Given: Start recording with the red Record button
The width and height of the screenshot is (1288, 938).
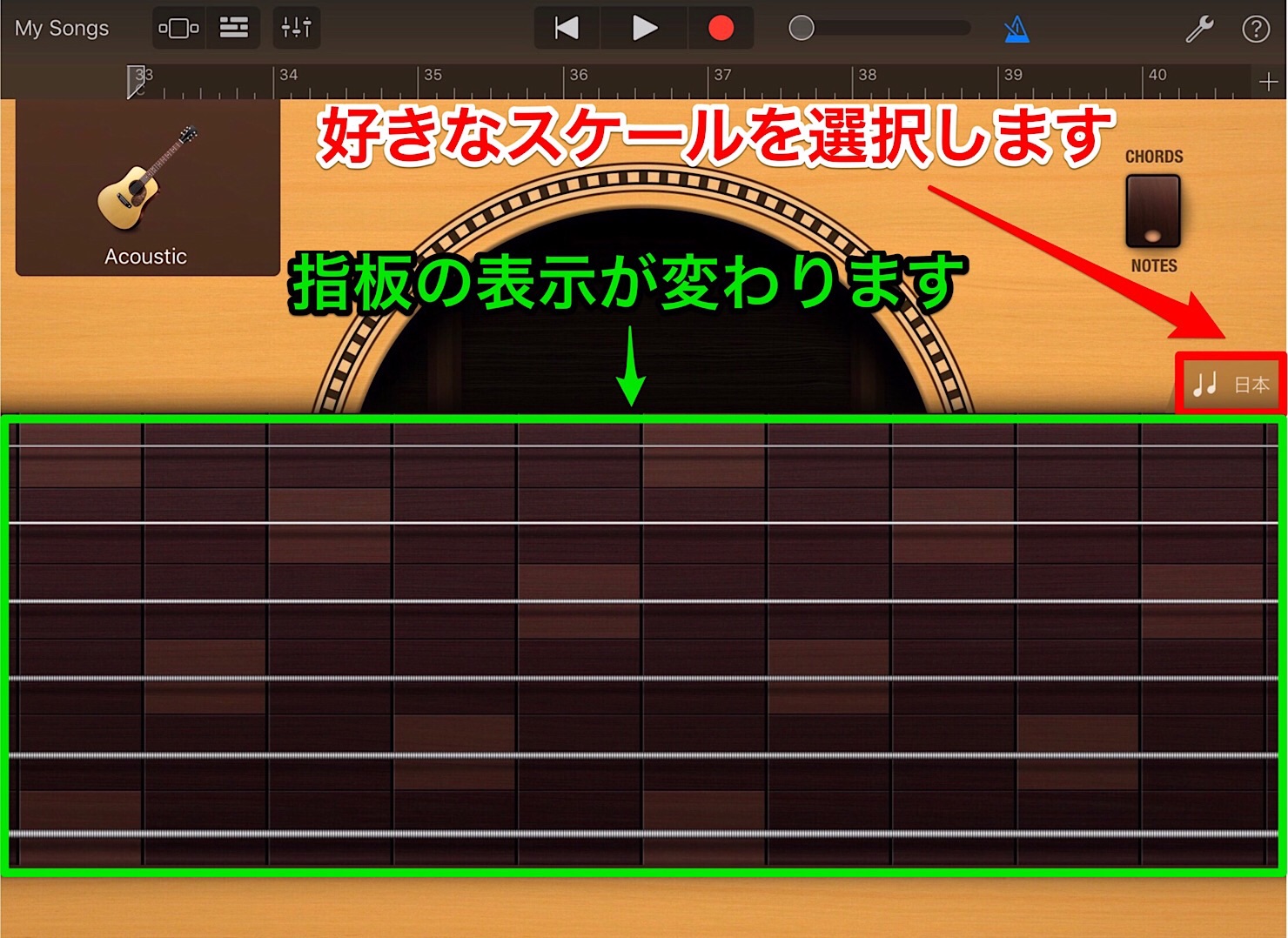Looking at the screenshot, I should [721, 28].
